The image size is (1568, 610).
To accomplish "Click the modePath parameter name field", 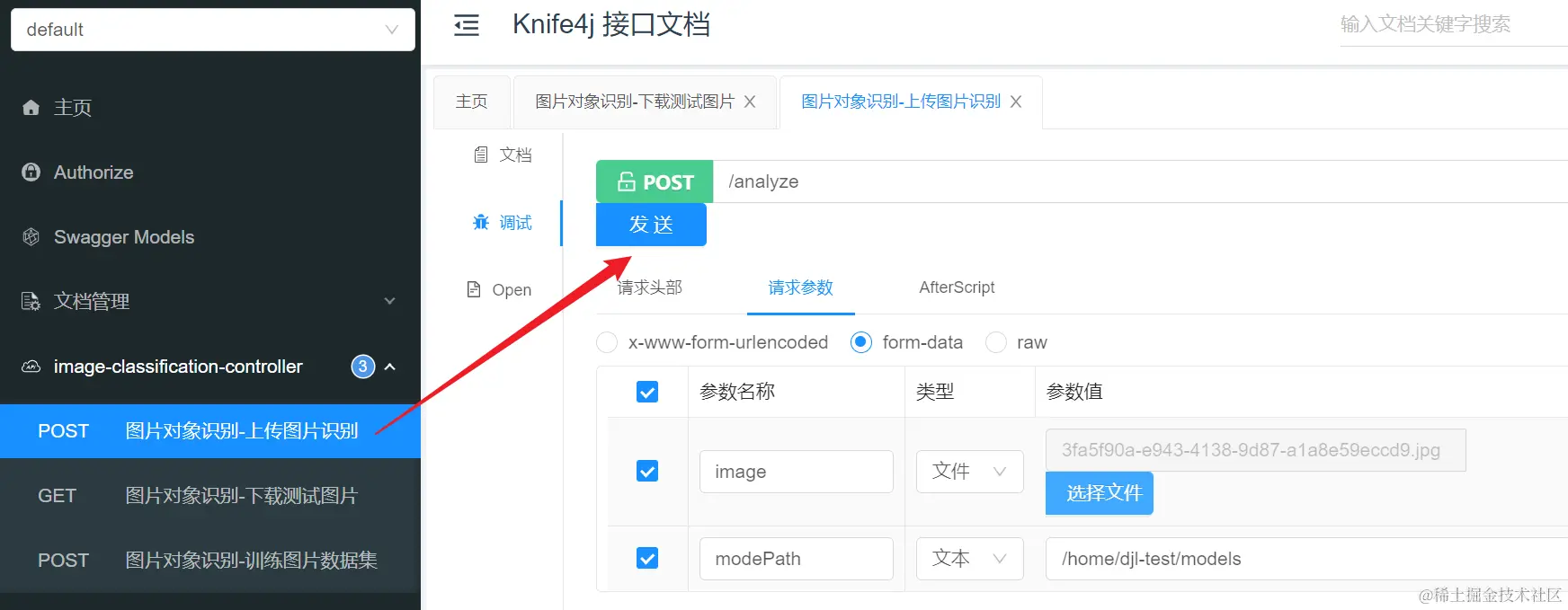I will point(797,559).
